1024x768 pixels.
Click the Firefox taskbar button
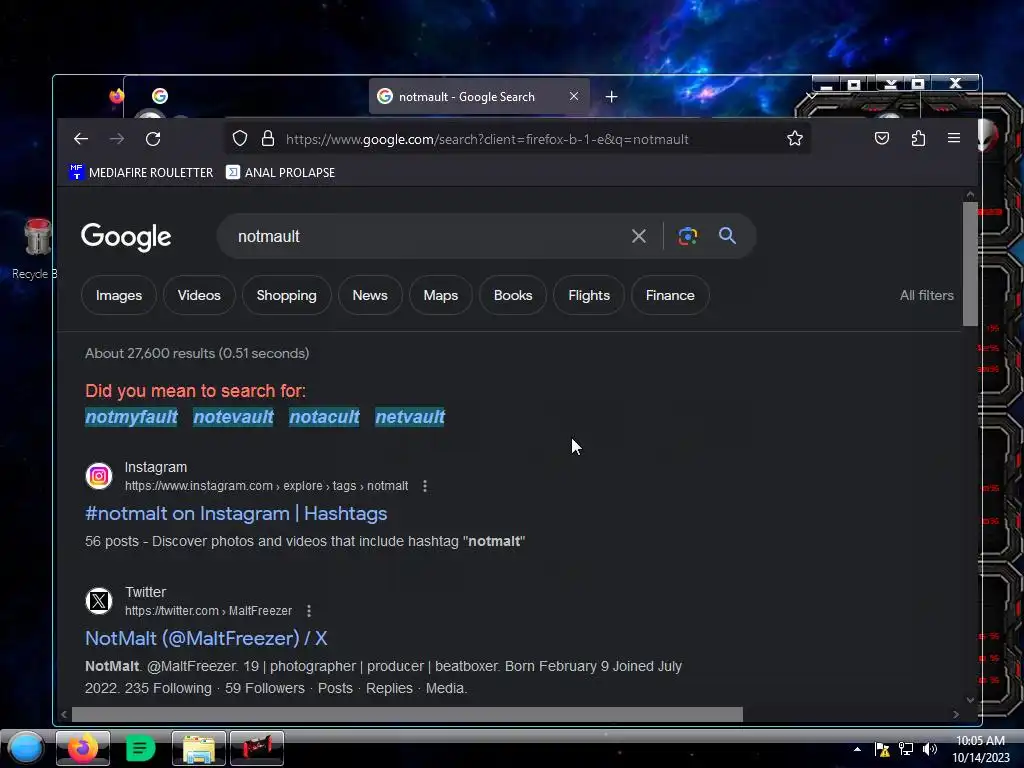pos(83,748)
